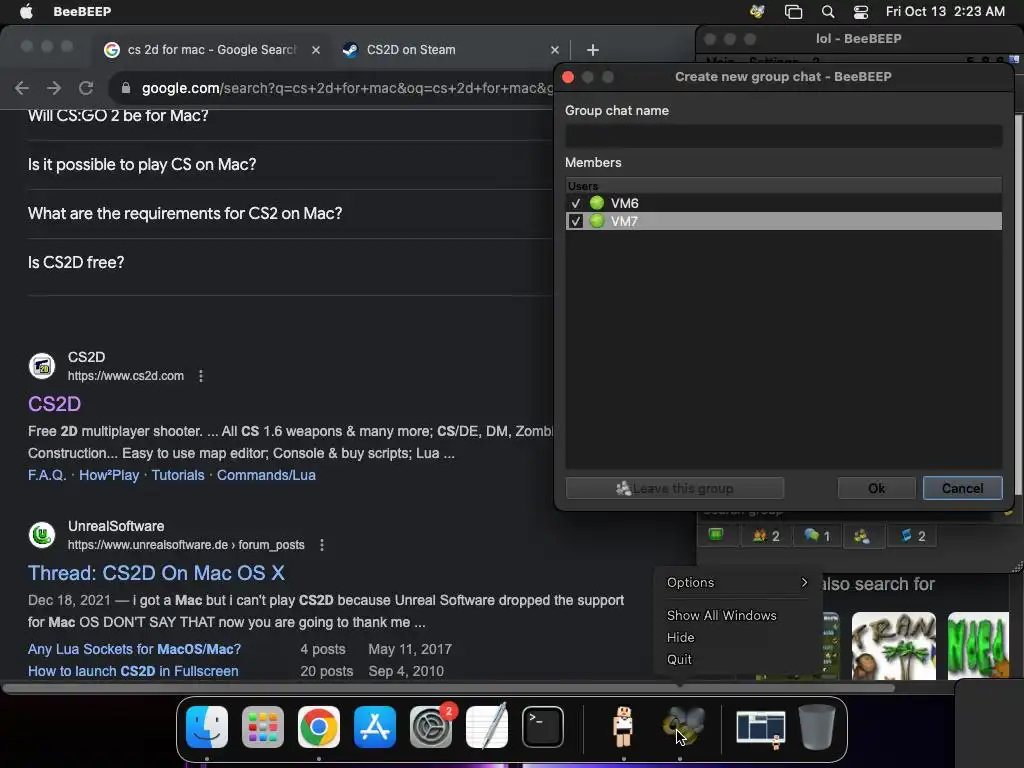Close the CS2D on Steam tab
This screenshot has height=768, width=1024.
point(554,50)
